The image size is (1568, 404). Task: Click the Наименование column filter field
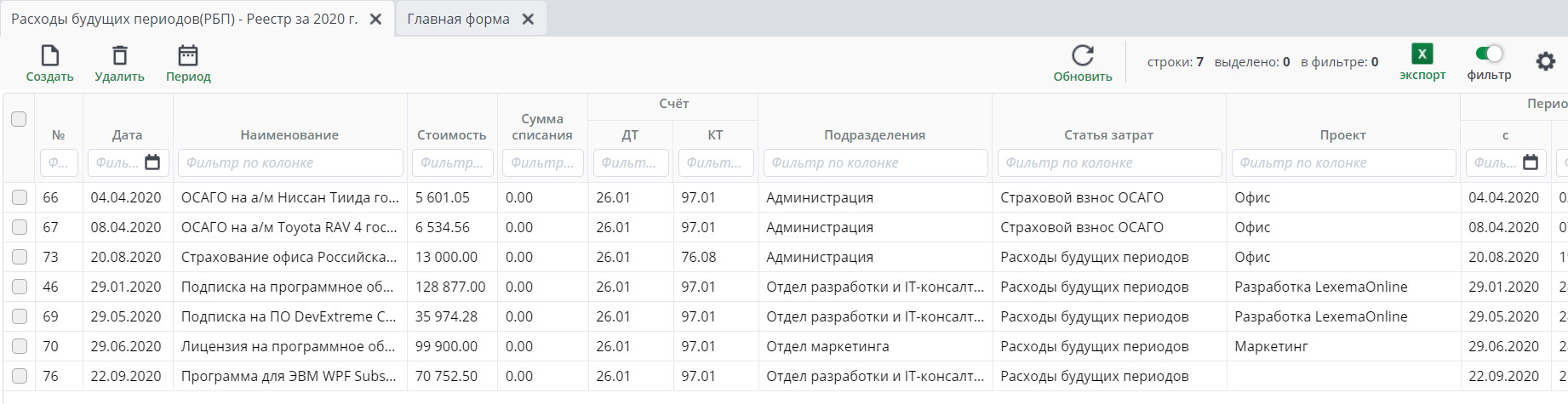[290, 162]
